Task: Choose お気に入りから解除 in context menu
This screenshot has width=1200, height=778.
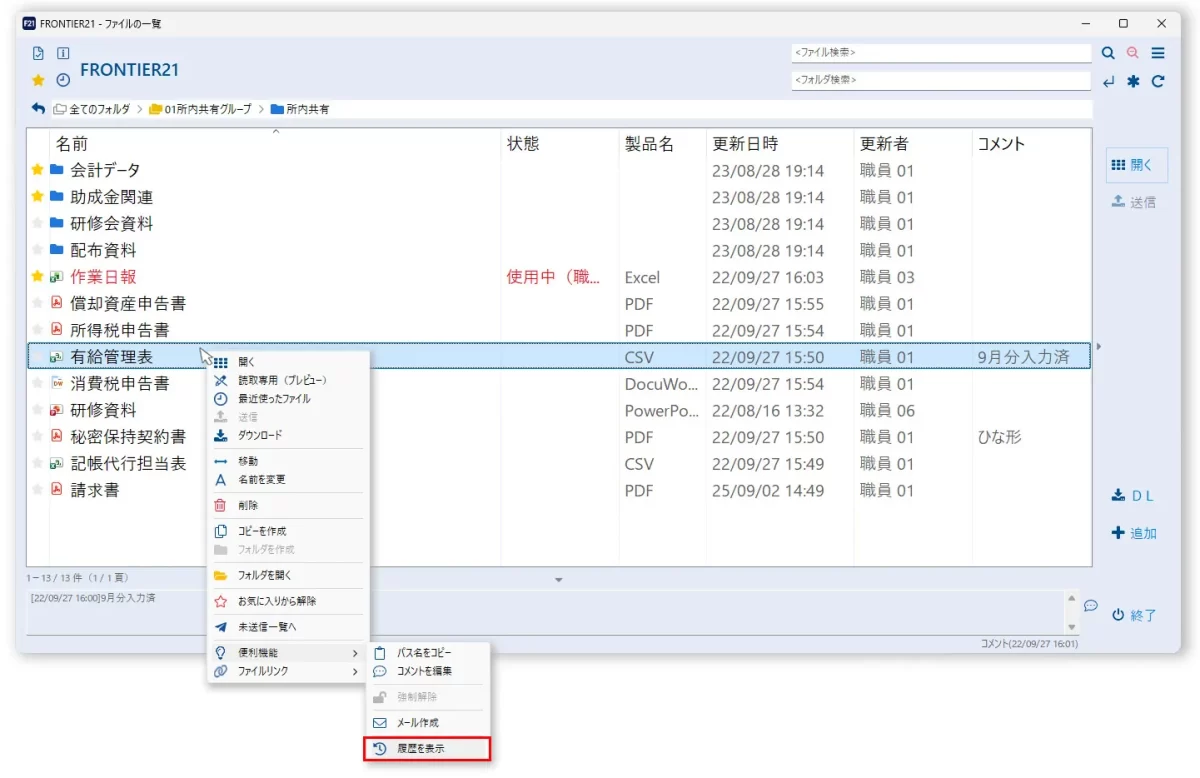Action: point(287,601)
